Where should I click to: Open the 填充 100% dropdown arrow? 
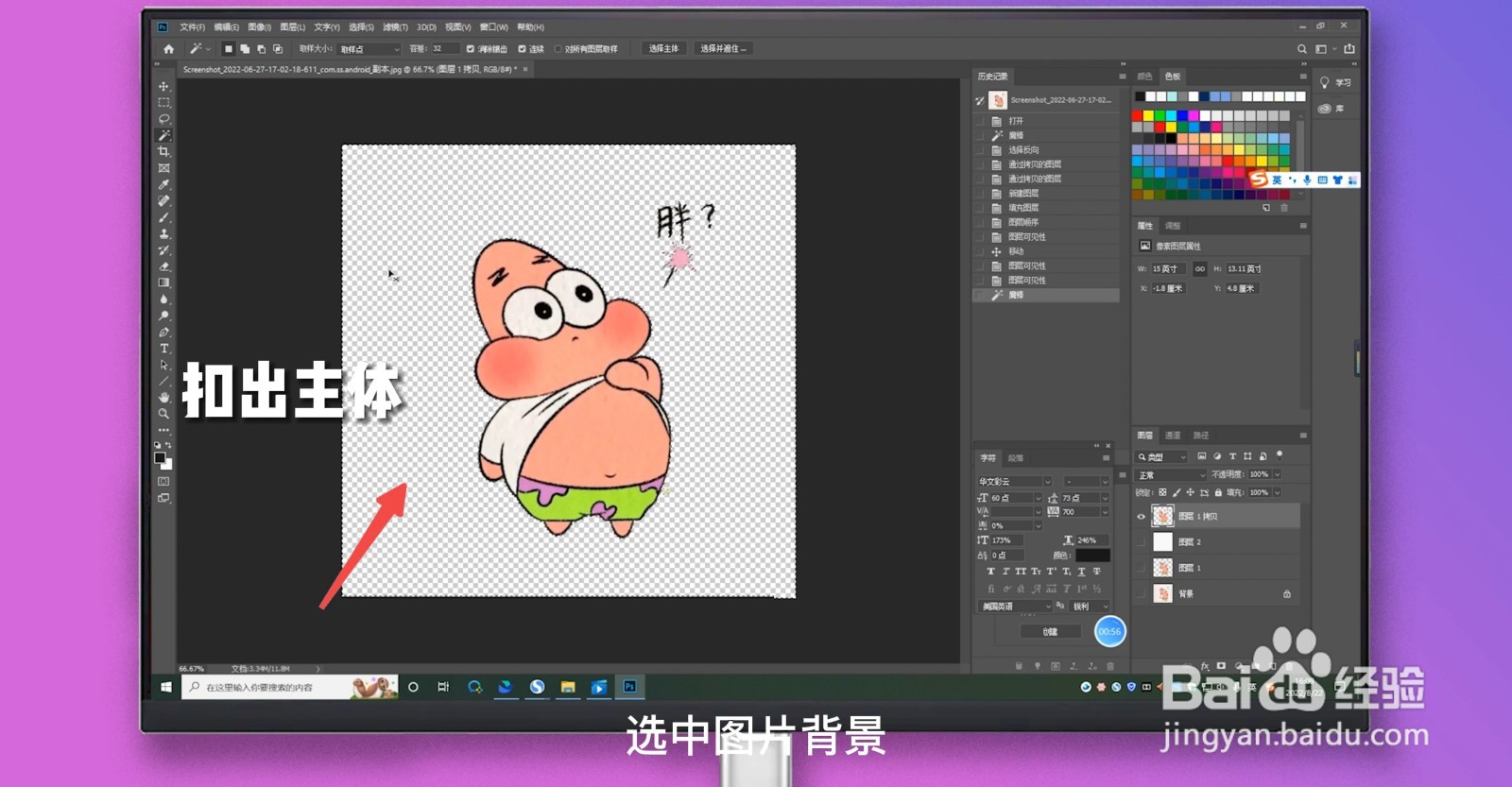[1277, 492]
